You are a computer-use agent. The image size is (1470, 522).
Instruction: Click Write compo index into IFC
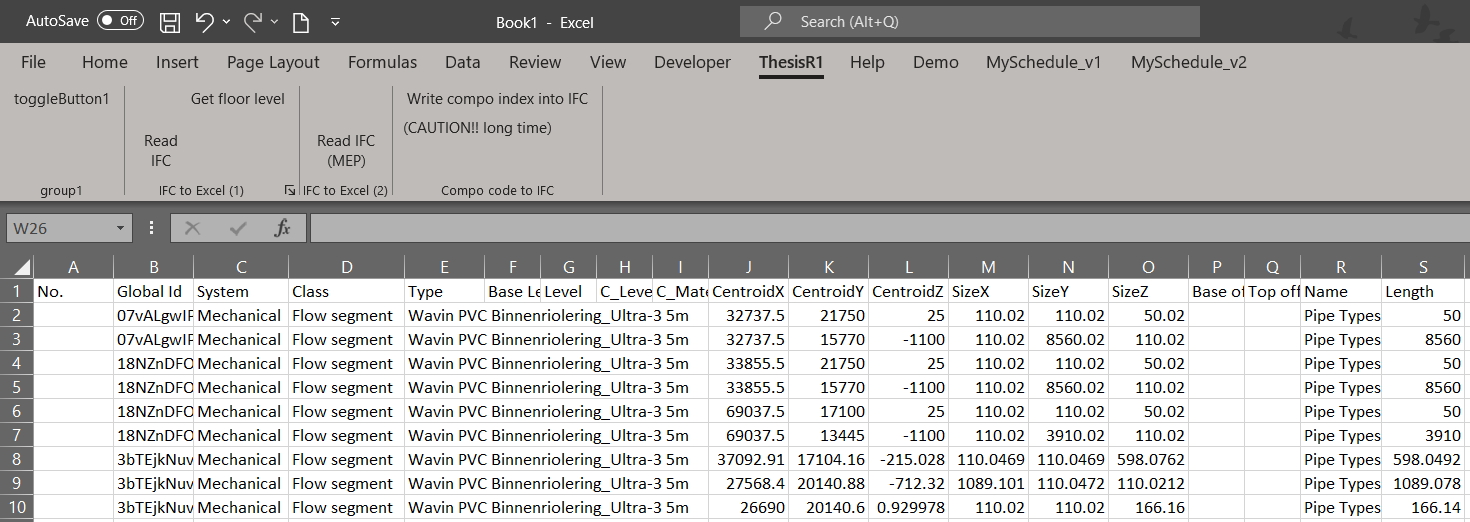pos(497,98)
